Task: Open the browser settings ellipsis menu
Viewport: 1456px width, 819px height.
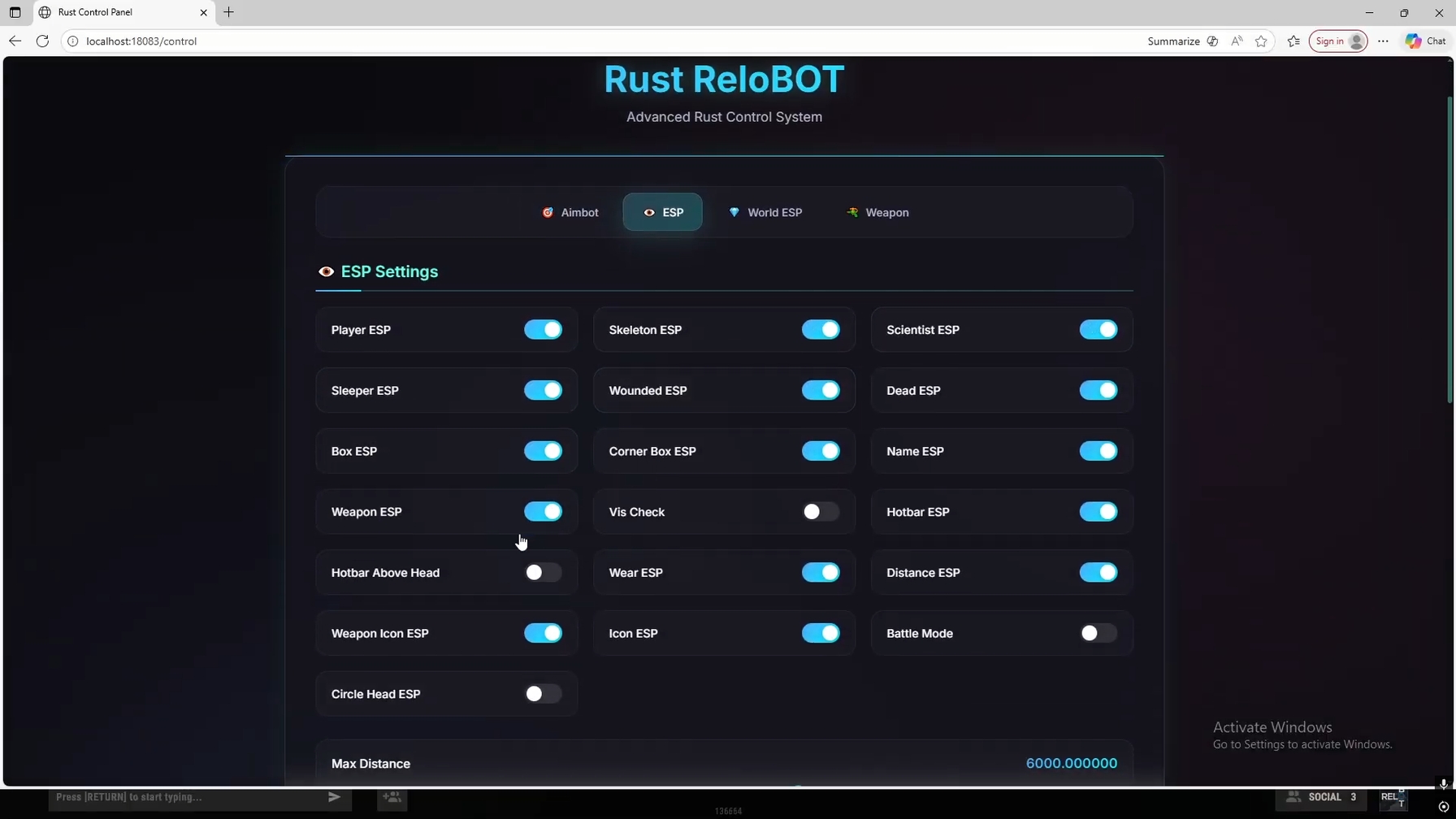Action: click(x=1384, y=41)
